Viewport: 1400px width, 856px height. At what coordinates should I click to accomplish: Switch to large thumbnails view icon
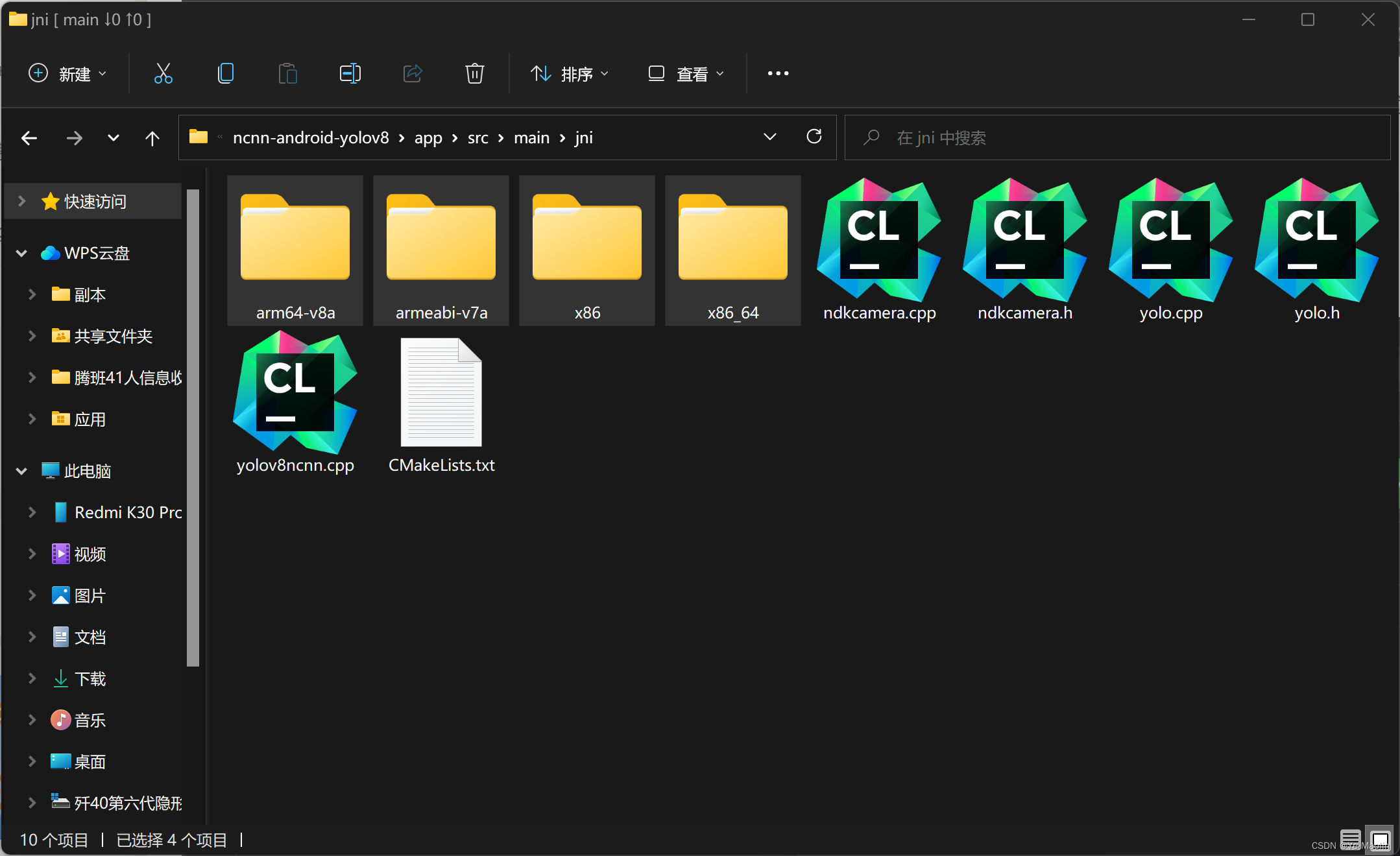tap(1380, 840)
